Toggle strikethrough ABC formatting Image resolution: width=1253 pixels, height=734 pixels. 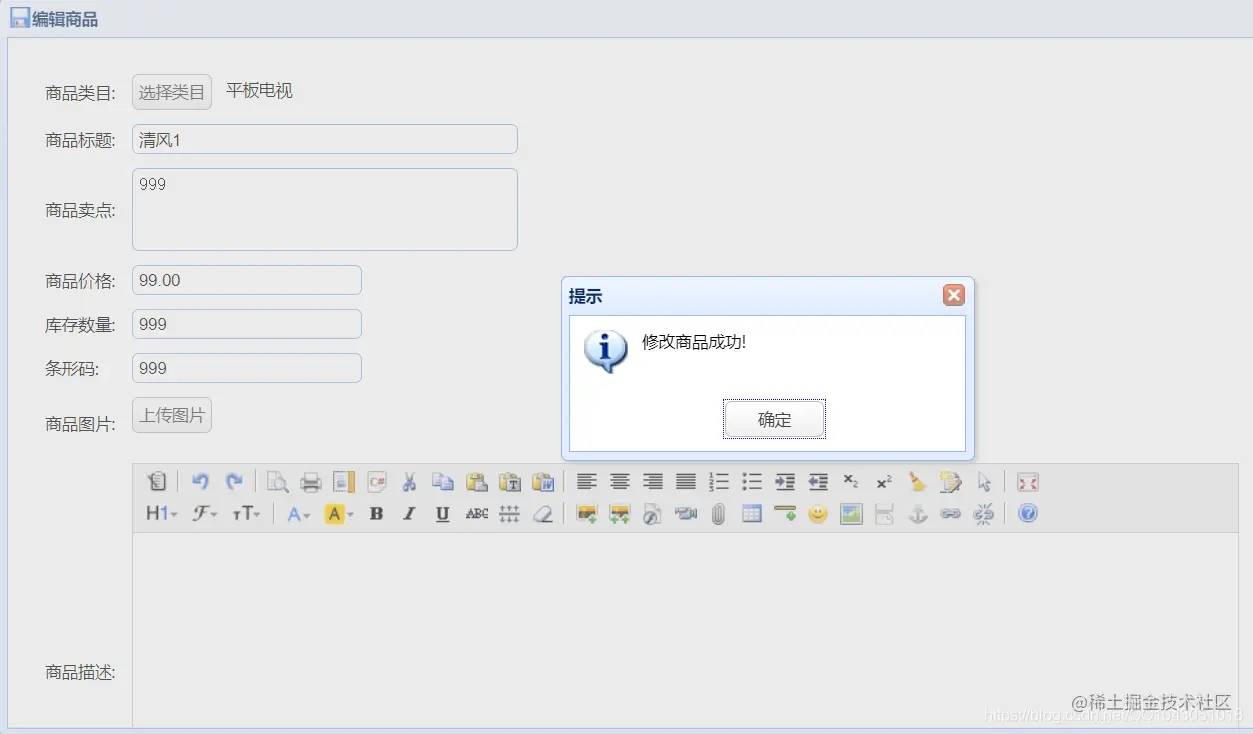click(x=477, y=514)
